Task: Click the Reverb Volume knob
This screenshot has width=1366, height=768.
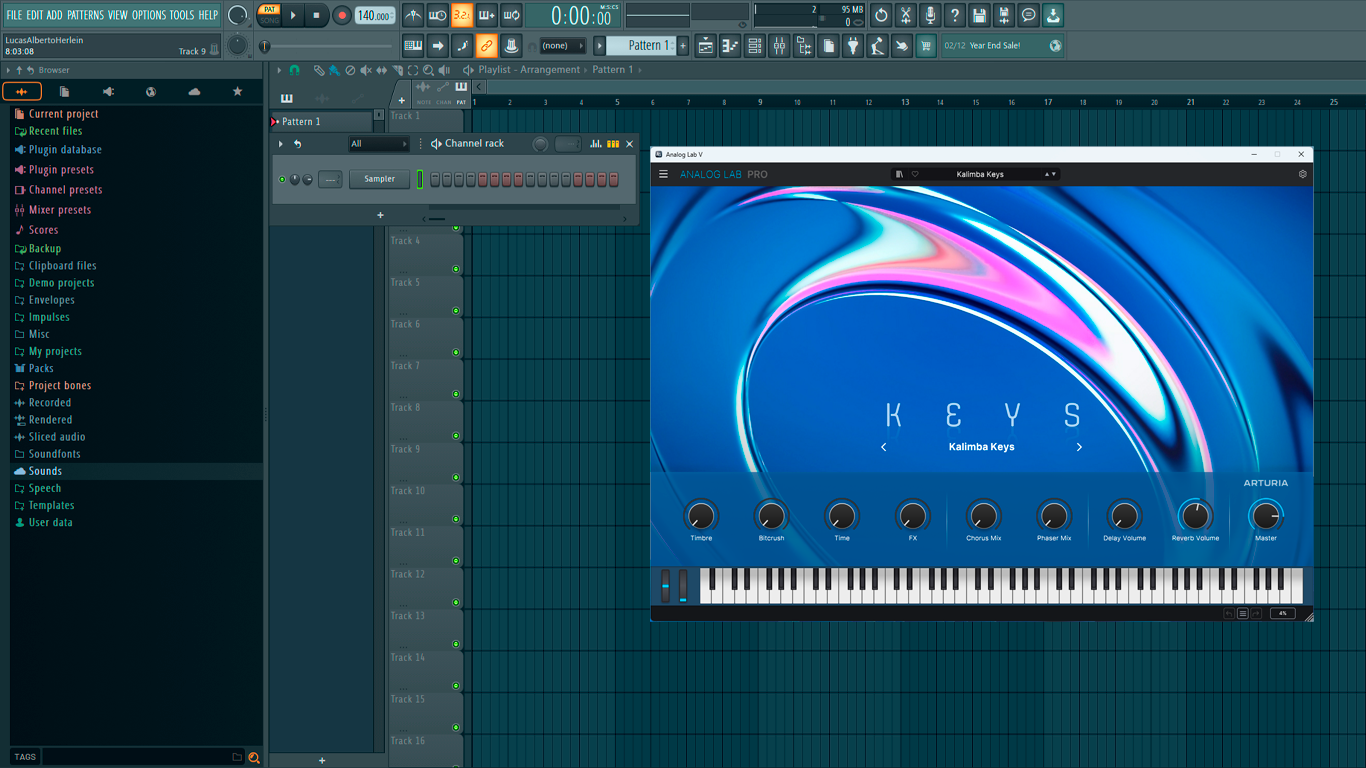Action: point(1195,516)
